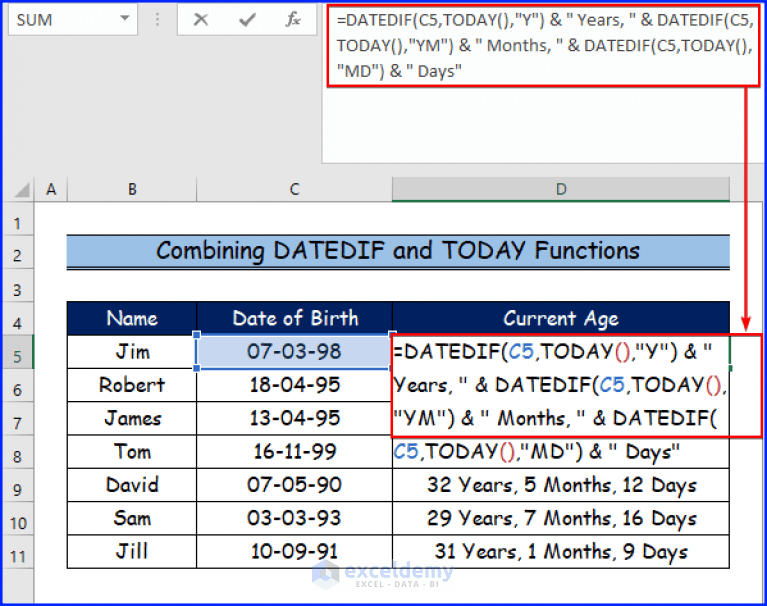Click the Select All corner triangle
The image size is (767, 606).
coord(22,189)
